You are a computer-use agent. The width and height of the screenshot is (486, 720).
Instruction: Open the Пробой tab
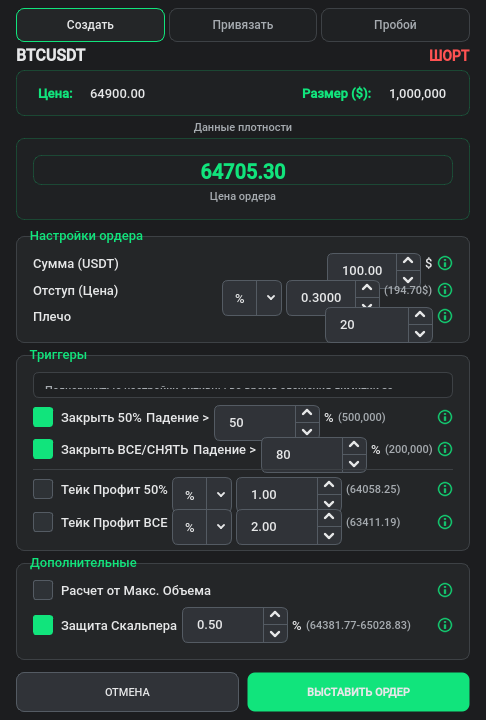pyautogui.click(x=395, y=25)
